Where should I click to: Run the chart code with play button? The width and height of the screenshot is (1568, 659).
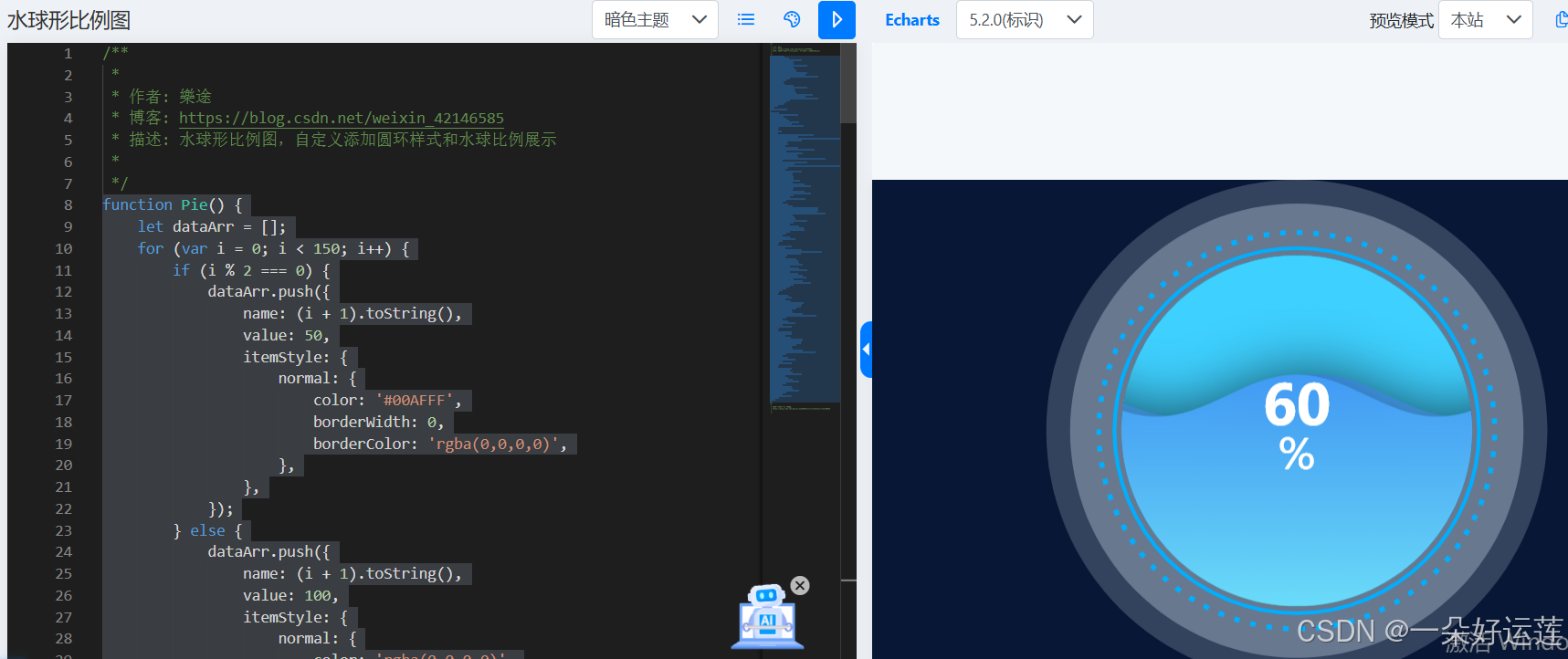pos(837,20)
